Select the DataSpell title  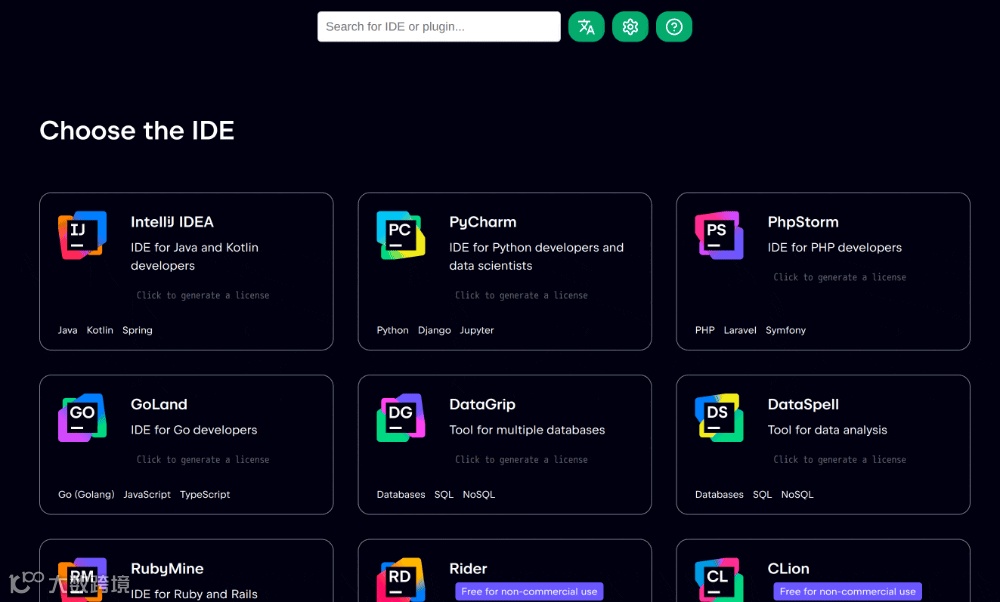tap(803, 404)
